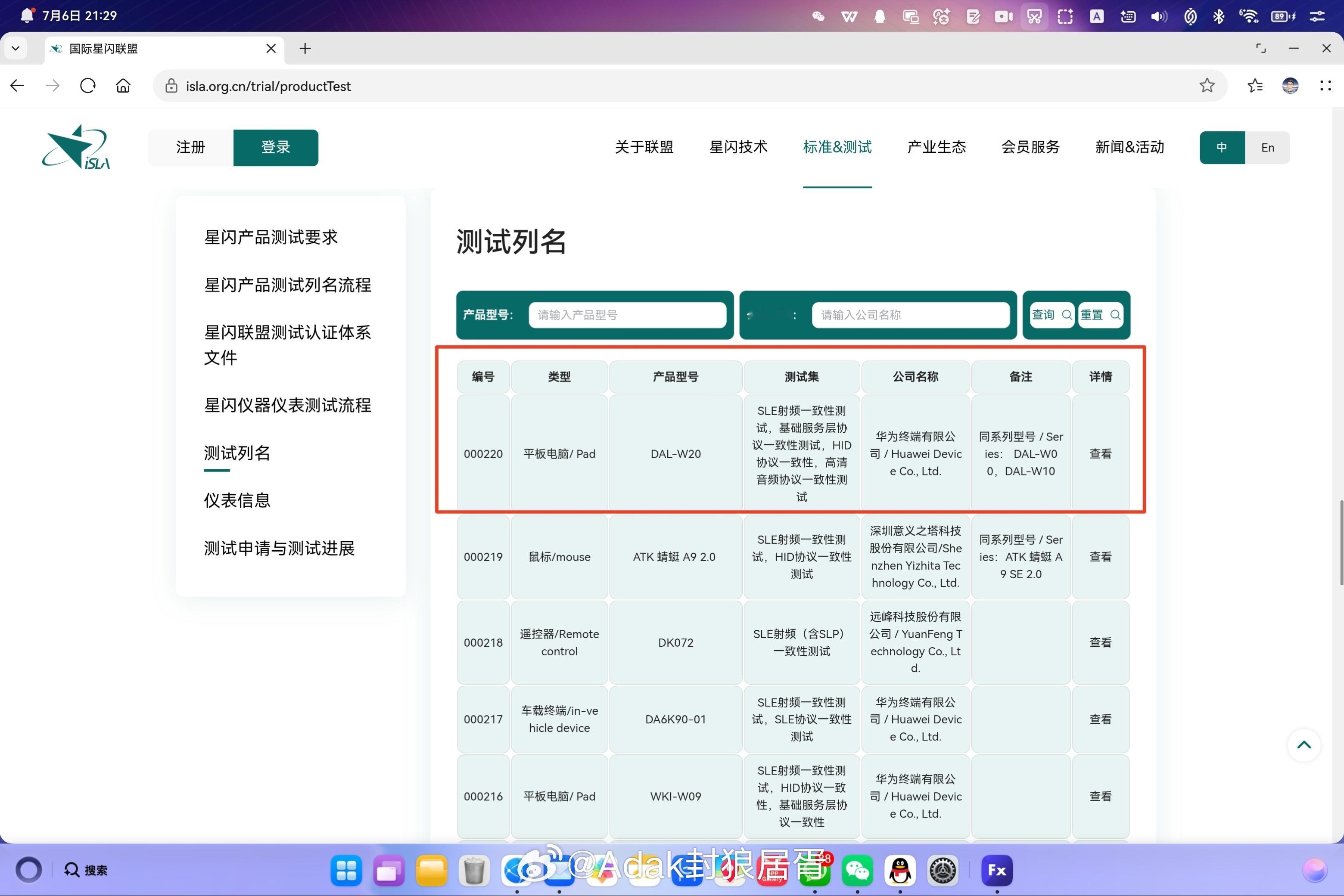Open 测试申请与测试进展 in sidebar
1344x896 pixels.
point(280,549)
